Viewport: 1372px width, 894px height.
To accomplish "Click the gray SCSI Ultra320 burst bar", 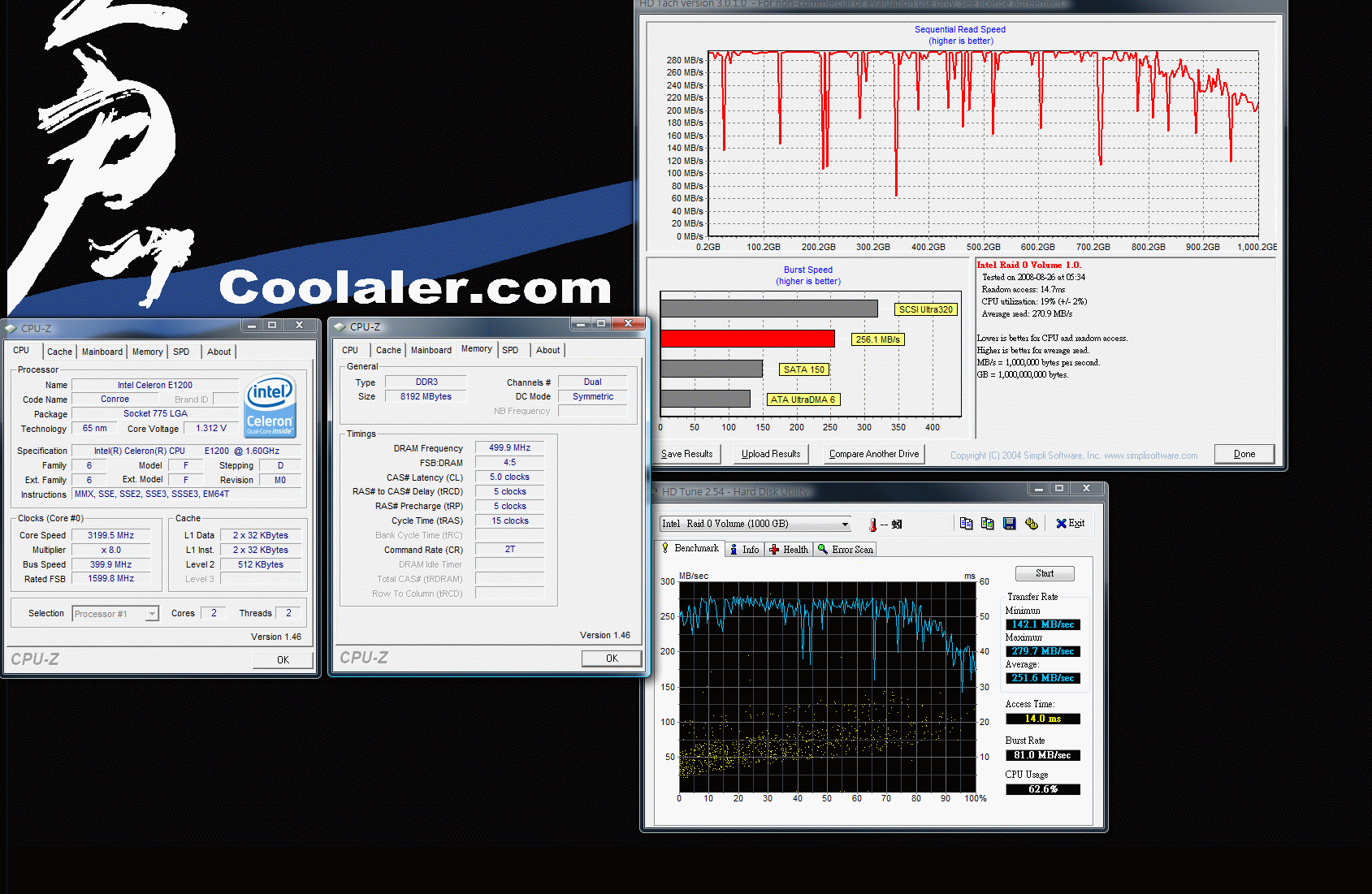I will (x=769, y=309).
